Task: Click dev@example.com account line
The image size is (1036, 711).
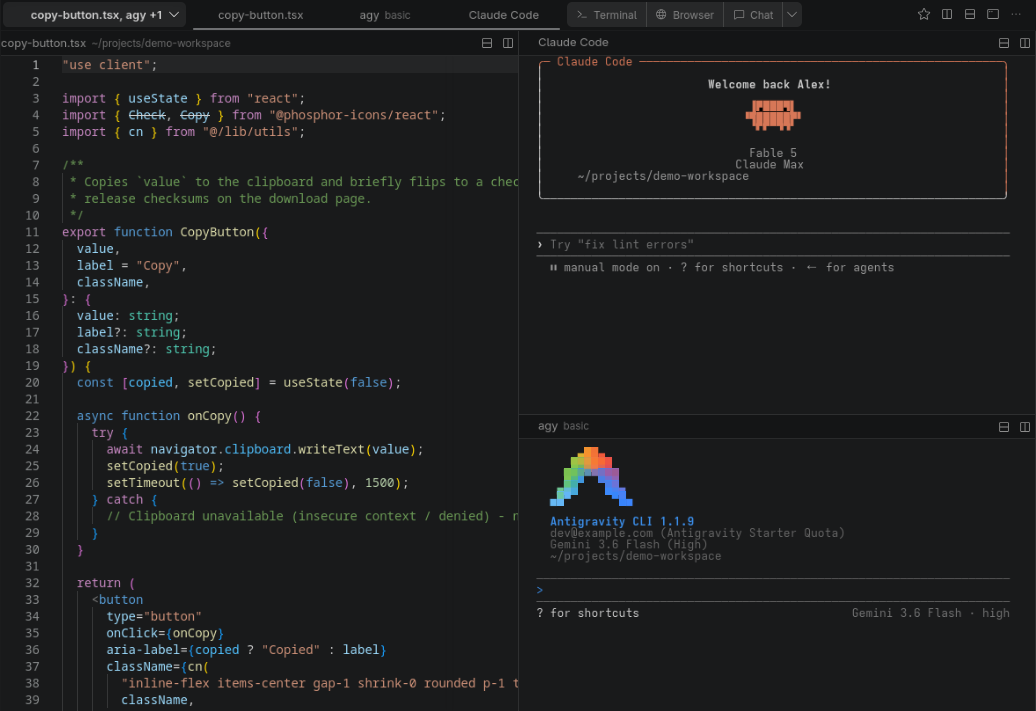Action: pos(697,533)
